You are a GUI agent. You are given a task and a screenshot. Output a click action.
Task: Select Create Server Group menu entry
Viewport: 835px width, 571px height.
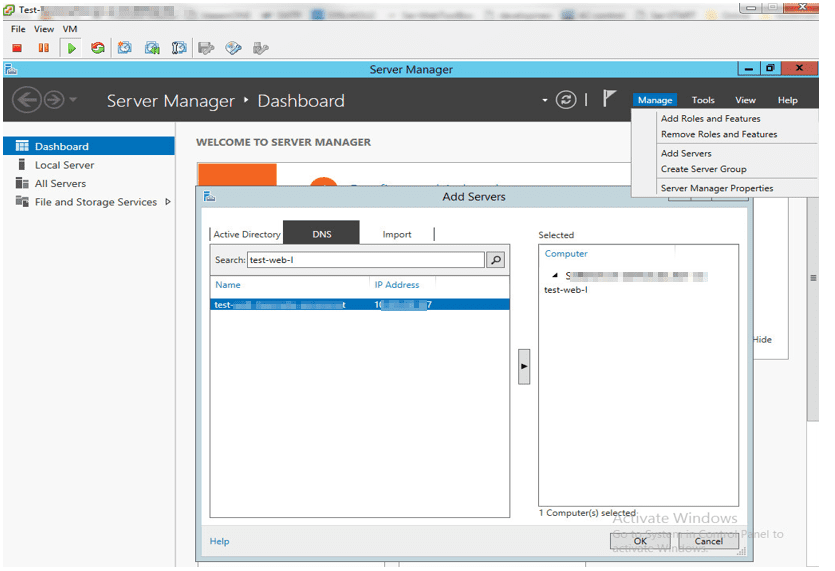pos(703,169)
